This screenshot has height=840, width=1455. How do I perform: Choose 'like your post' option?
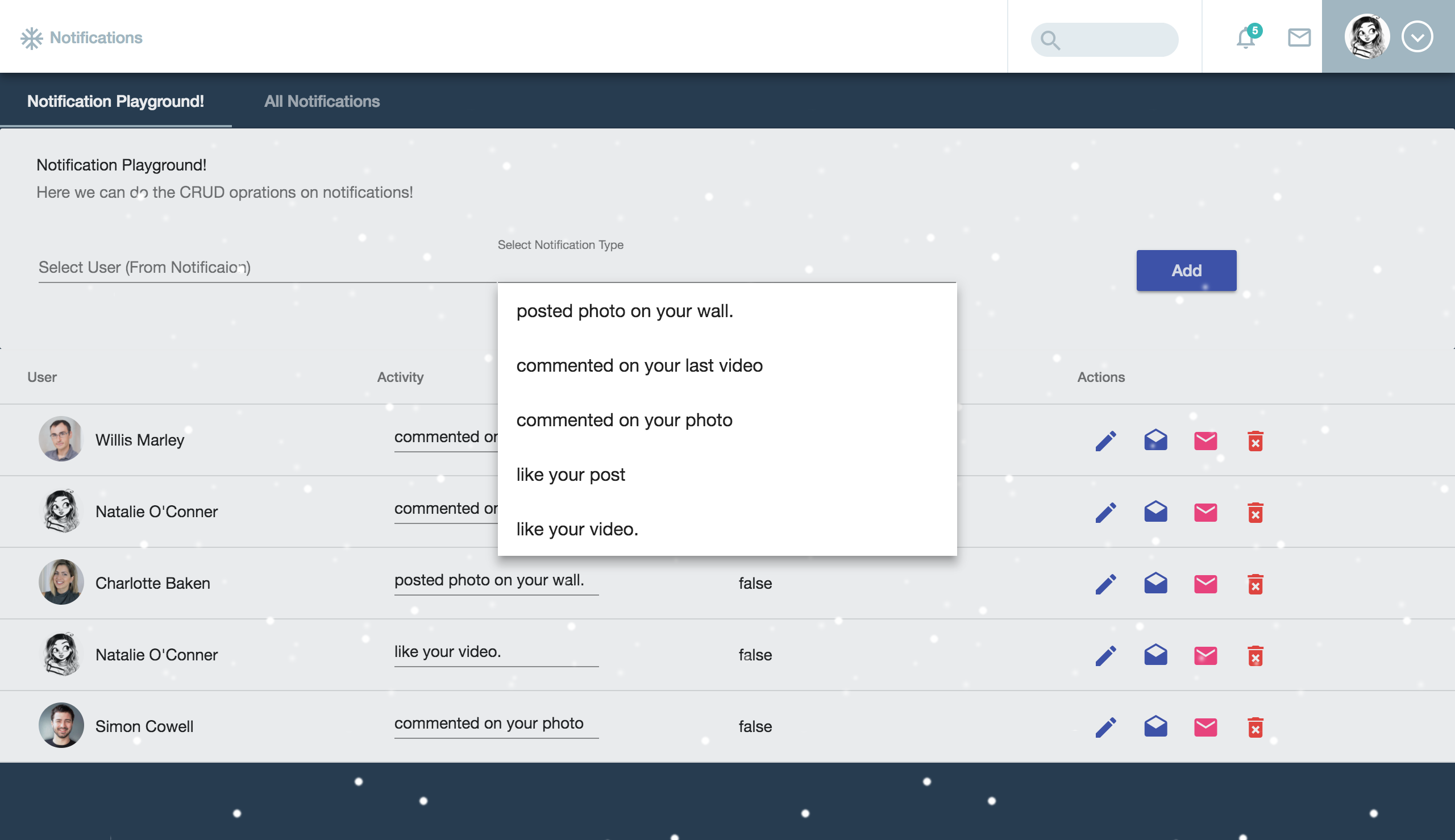(571, 474)
